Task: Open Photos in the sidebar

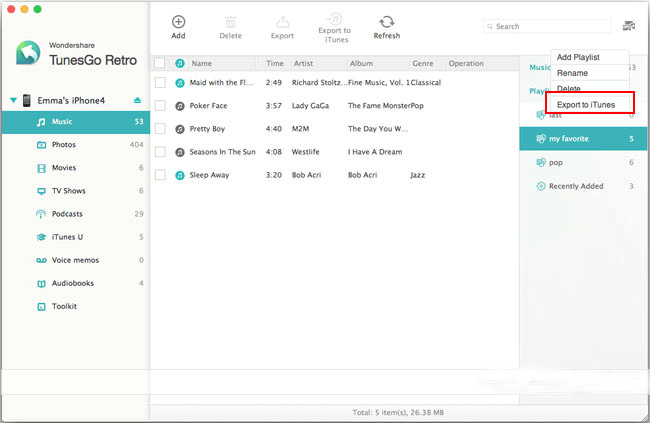Action: (x=75, y=145)
